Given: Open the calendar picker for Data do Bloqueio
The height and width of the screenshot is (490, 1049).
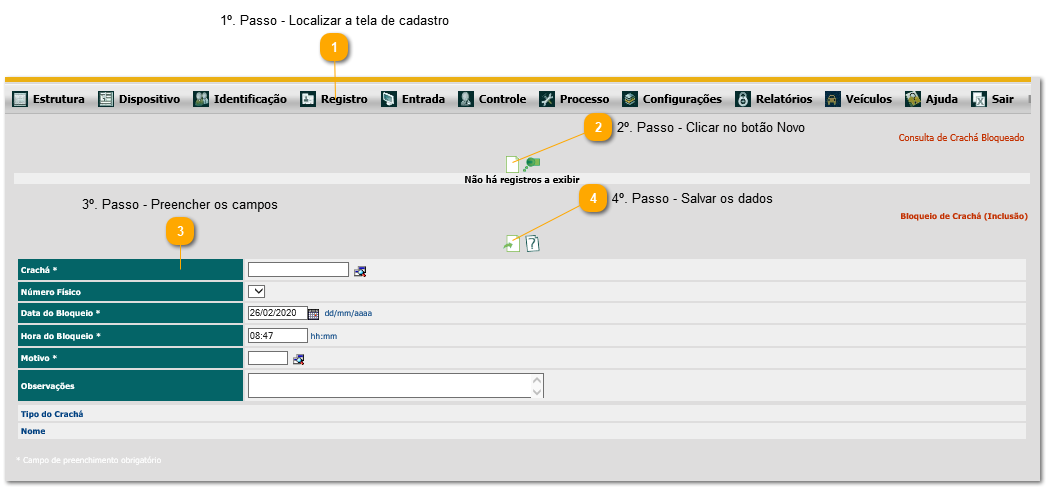Looking at the screenshot, I should coord(313,313).
